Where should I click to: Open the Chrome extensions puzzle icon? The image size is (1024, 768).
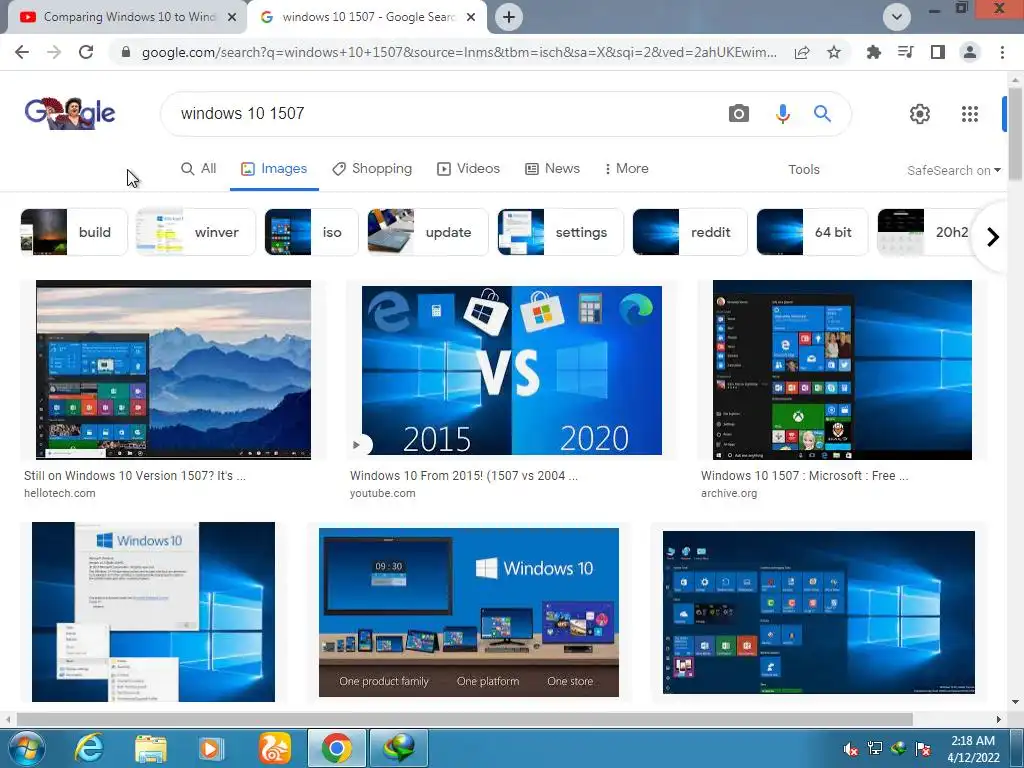coord(873,52)
